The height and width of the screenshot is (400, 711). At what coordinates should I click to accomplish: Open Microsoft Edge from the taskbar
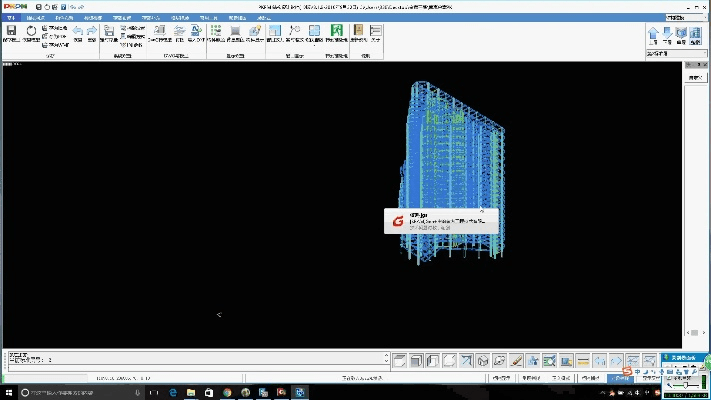(171, 393)
